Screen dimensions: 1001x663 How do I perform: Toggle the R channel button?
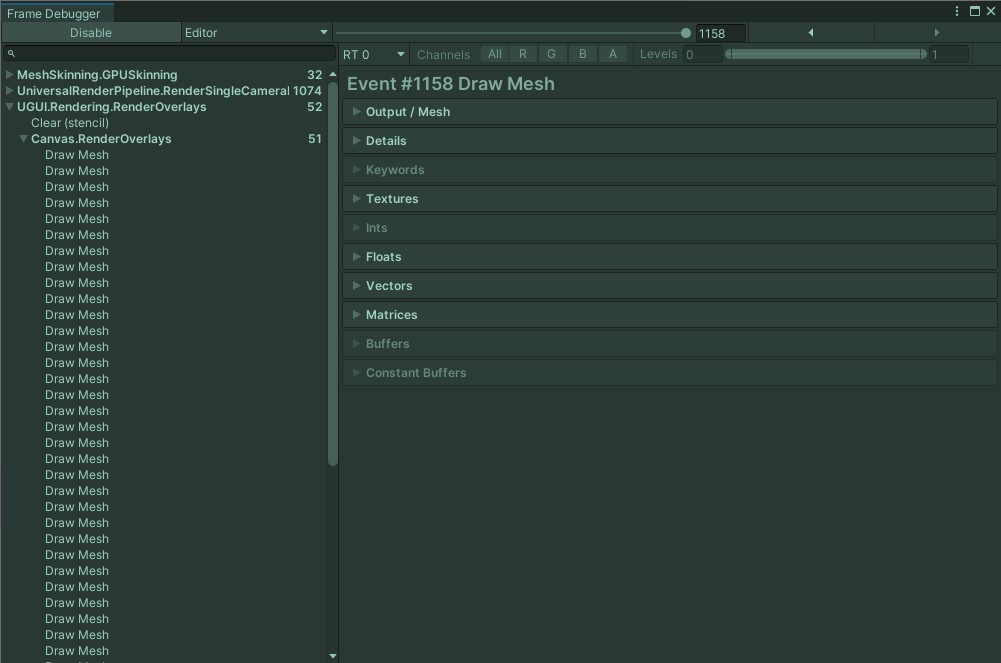coord(523,54)
